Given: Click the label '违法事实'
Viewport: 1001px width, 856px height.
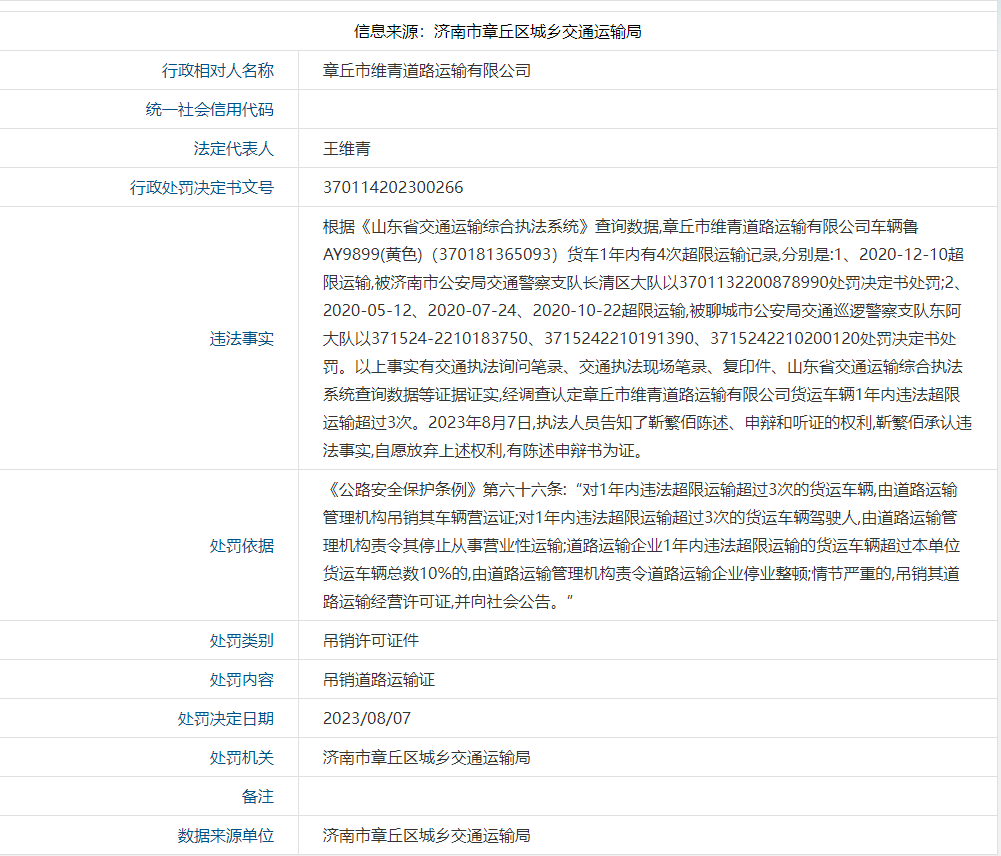Looking at the screenshot, I should [x=242, y=338].
